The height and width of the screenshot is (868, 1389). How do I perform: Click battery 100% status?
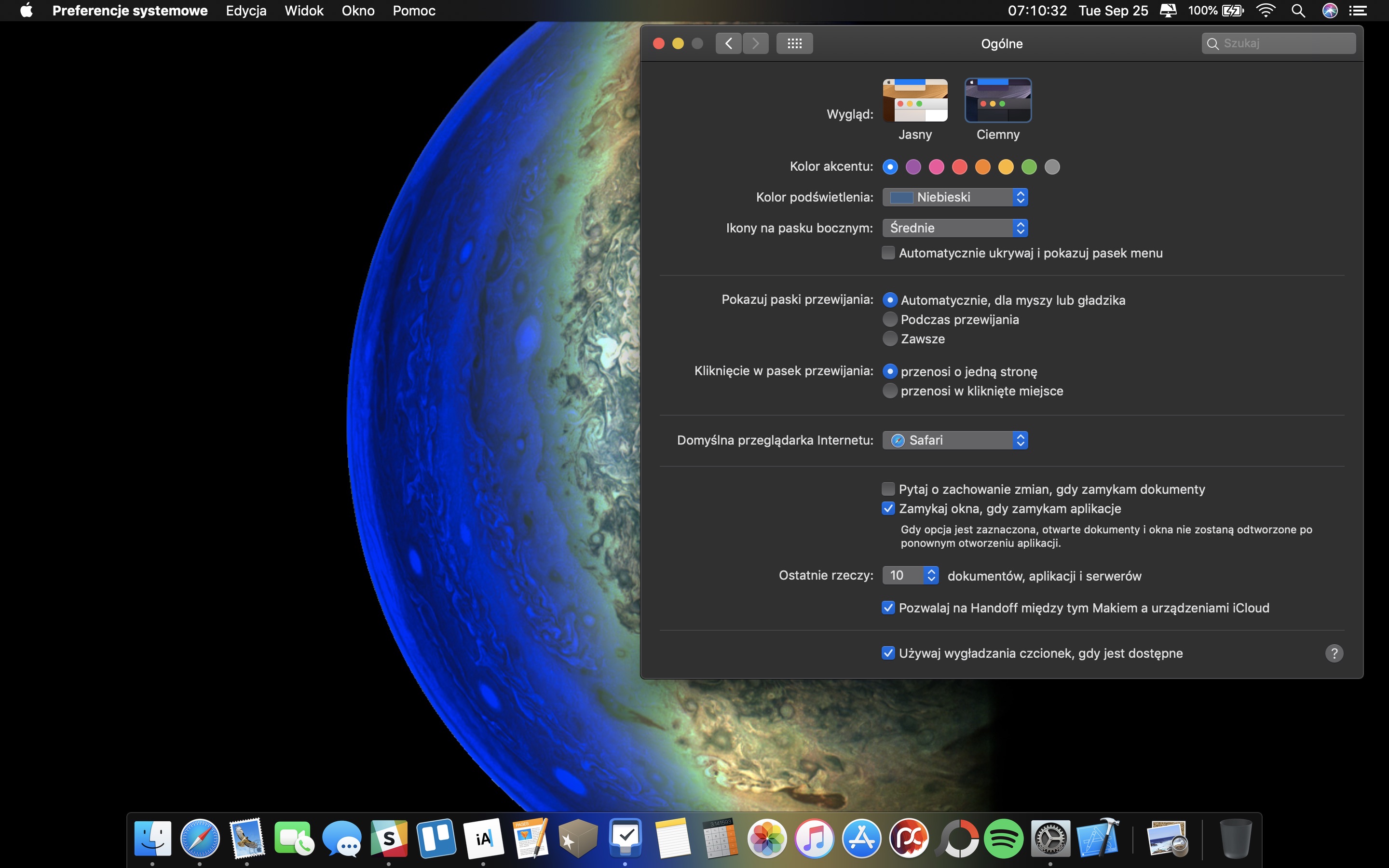pyautogui.click(x=1216, y=10)
